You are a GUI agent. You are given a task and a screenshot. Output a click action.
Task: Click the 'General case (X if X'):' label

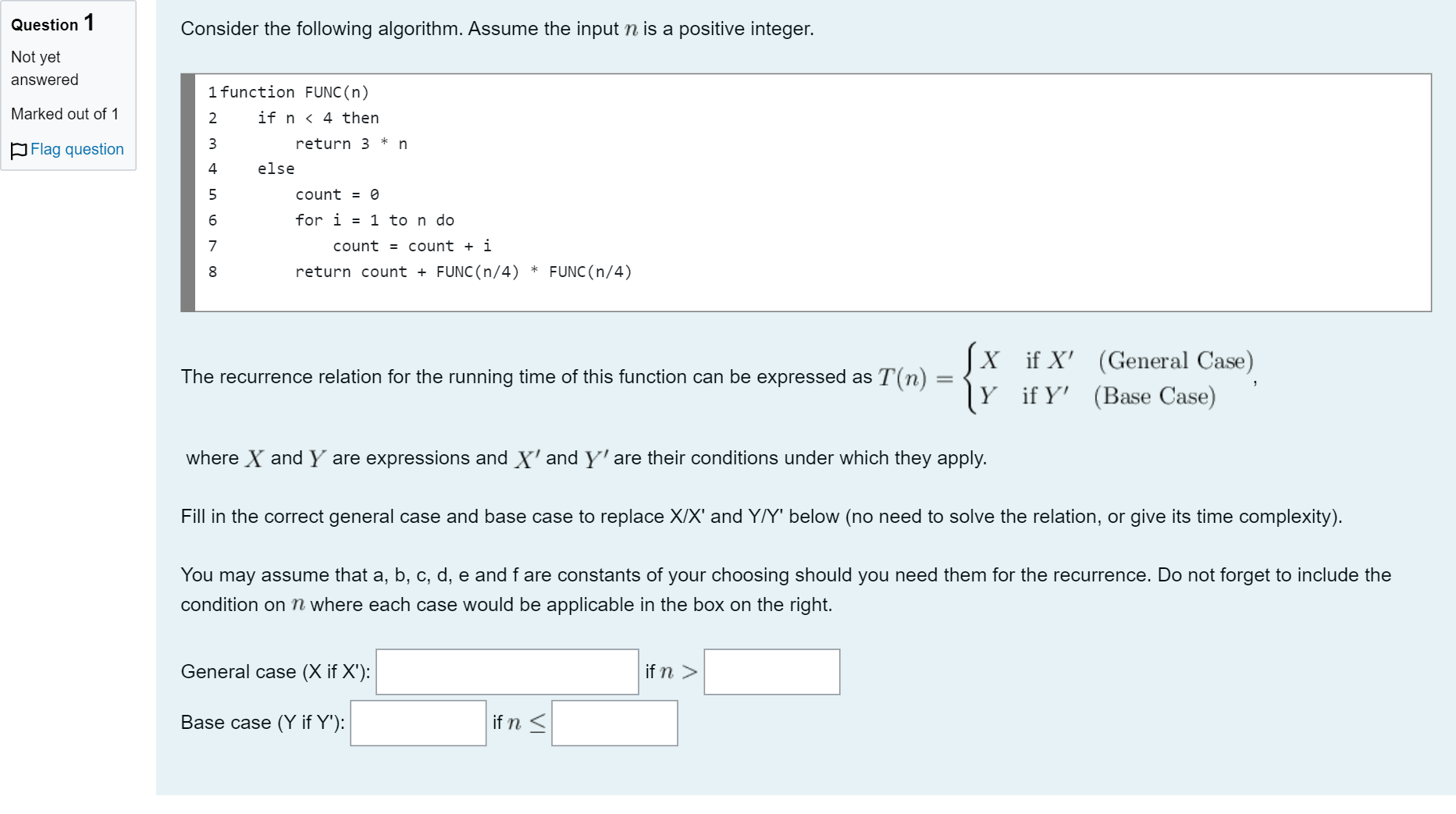tap(276, 672)
